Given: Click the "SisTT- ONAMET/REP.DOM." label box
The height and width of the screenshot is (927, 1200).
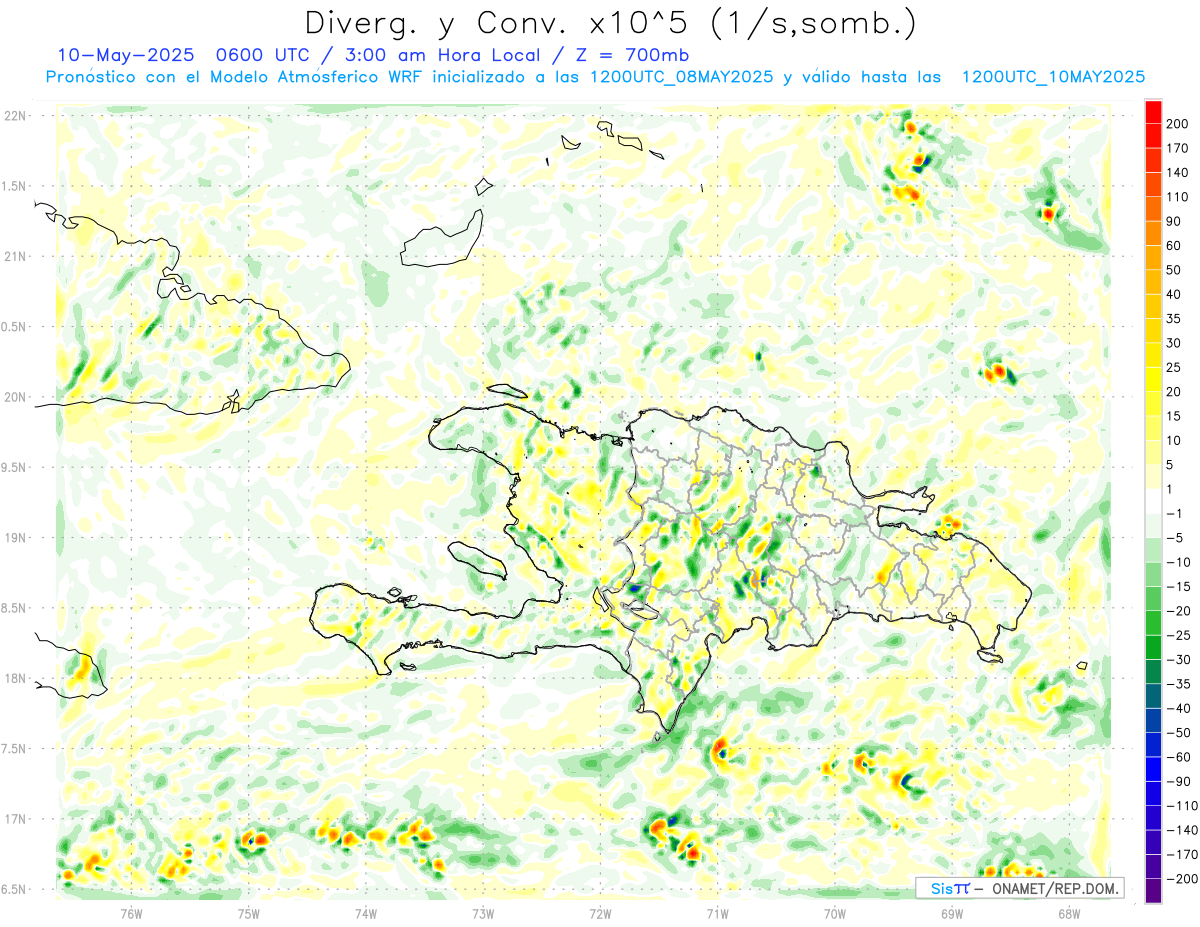Looking at the screenshot, I should 1020,888.
